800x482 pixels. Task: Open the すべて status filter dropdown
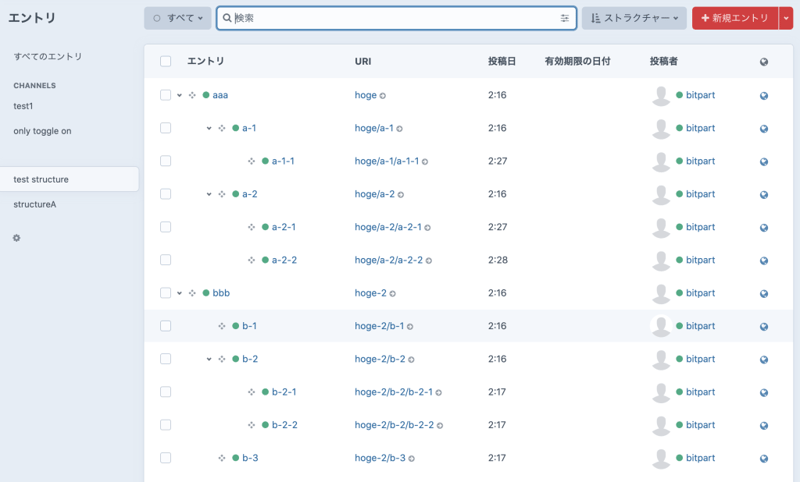(x=178, y=18)
